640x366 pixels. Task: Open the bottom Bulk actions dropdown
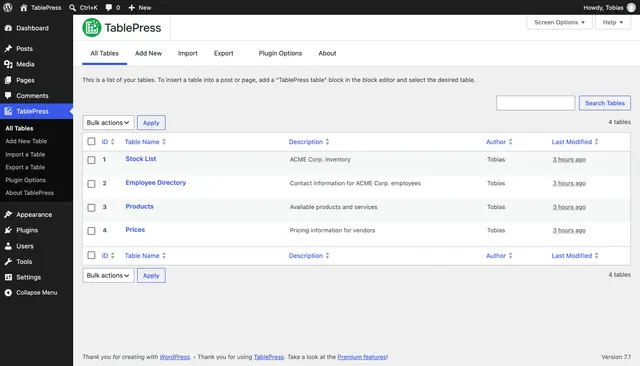[108, 275]
